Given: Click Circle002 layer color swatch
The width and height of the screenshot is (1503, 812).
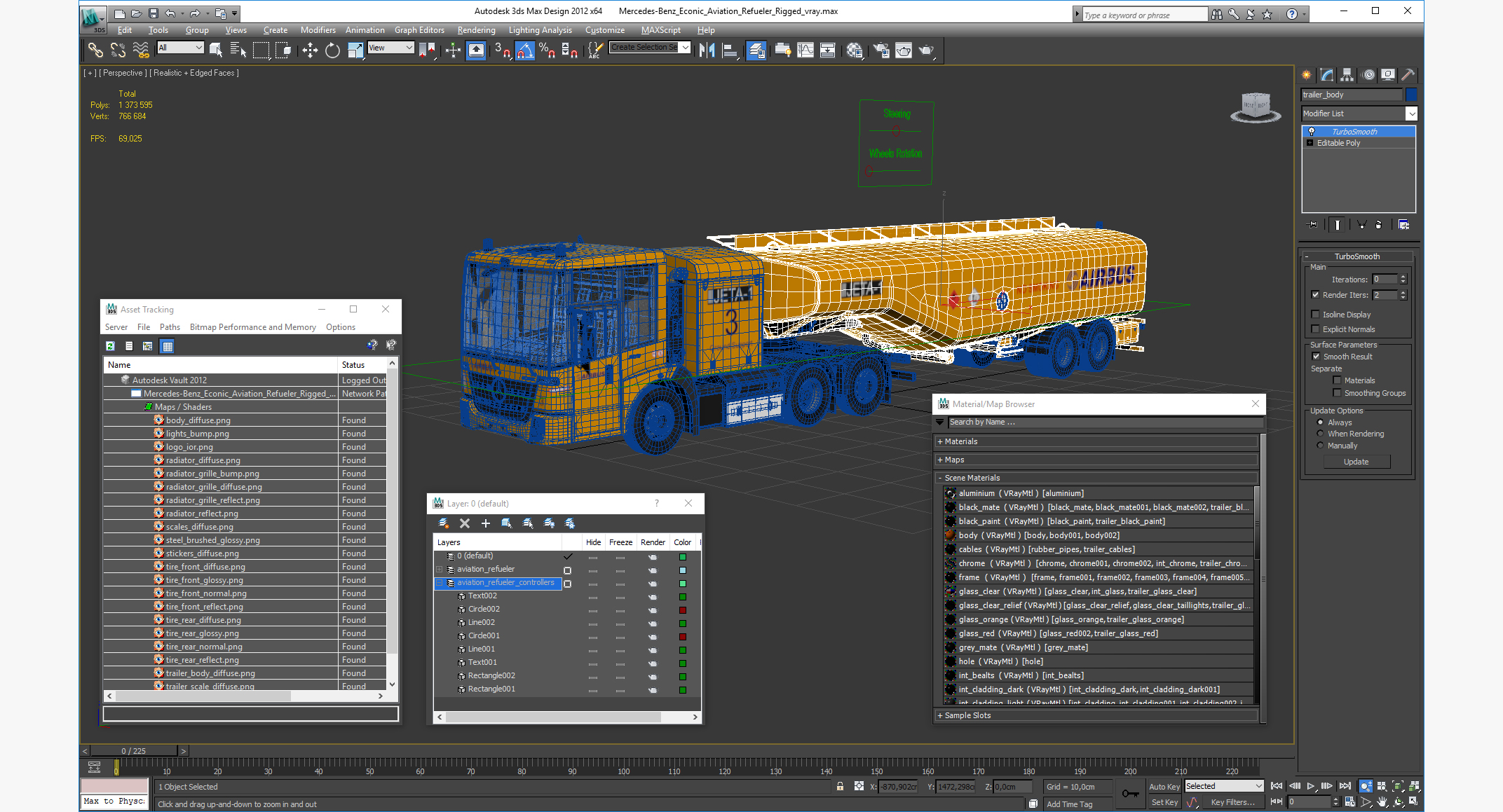Looking at the screenshot, I should coord(682,610).
